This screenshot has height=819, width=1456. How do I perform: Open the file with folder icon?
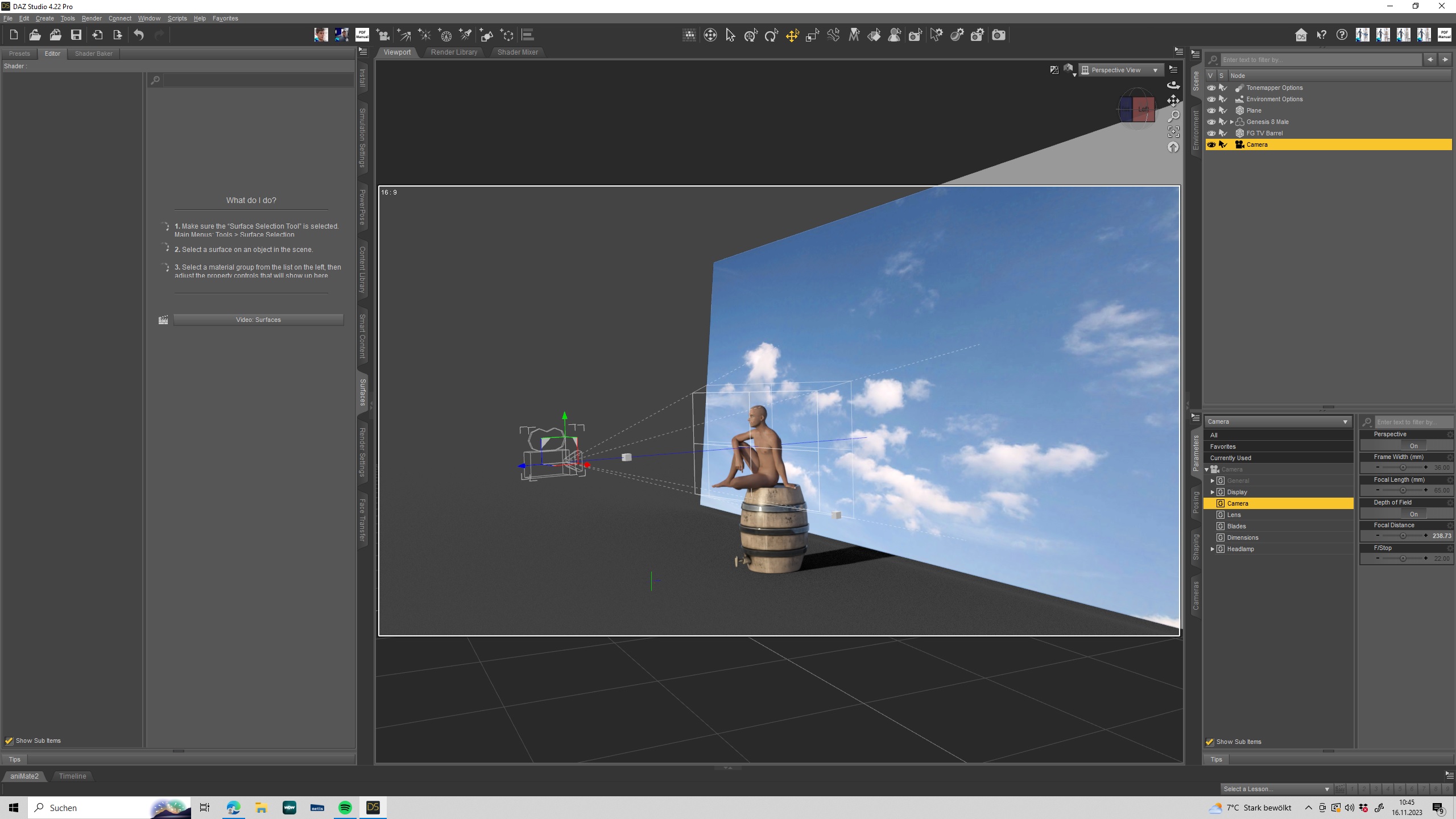[x=35, y=35]
